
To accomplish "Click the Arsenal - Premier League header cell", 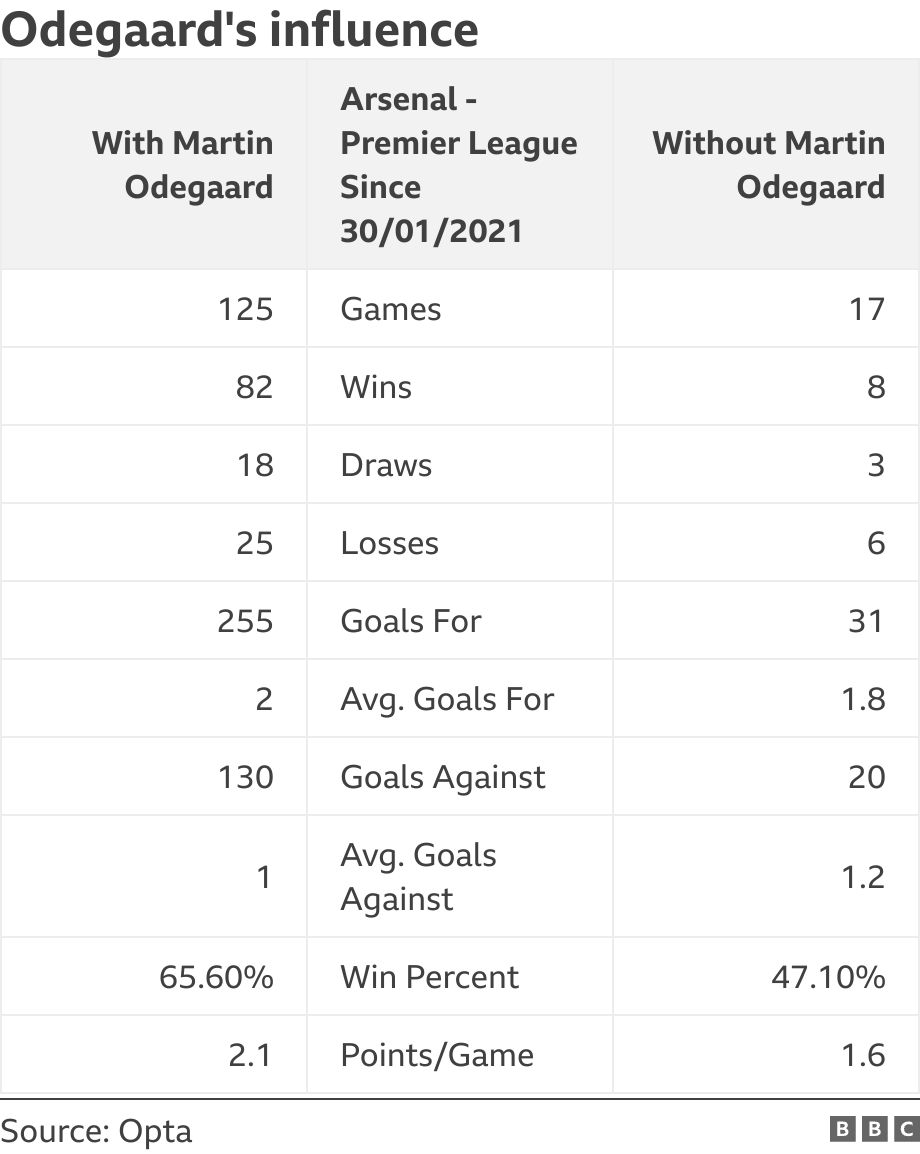I will point(459,165).
